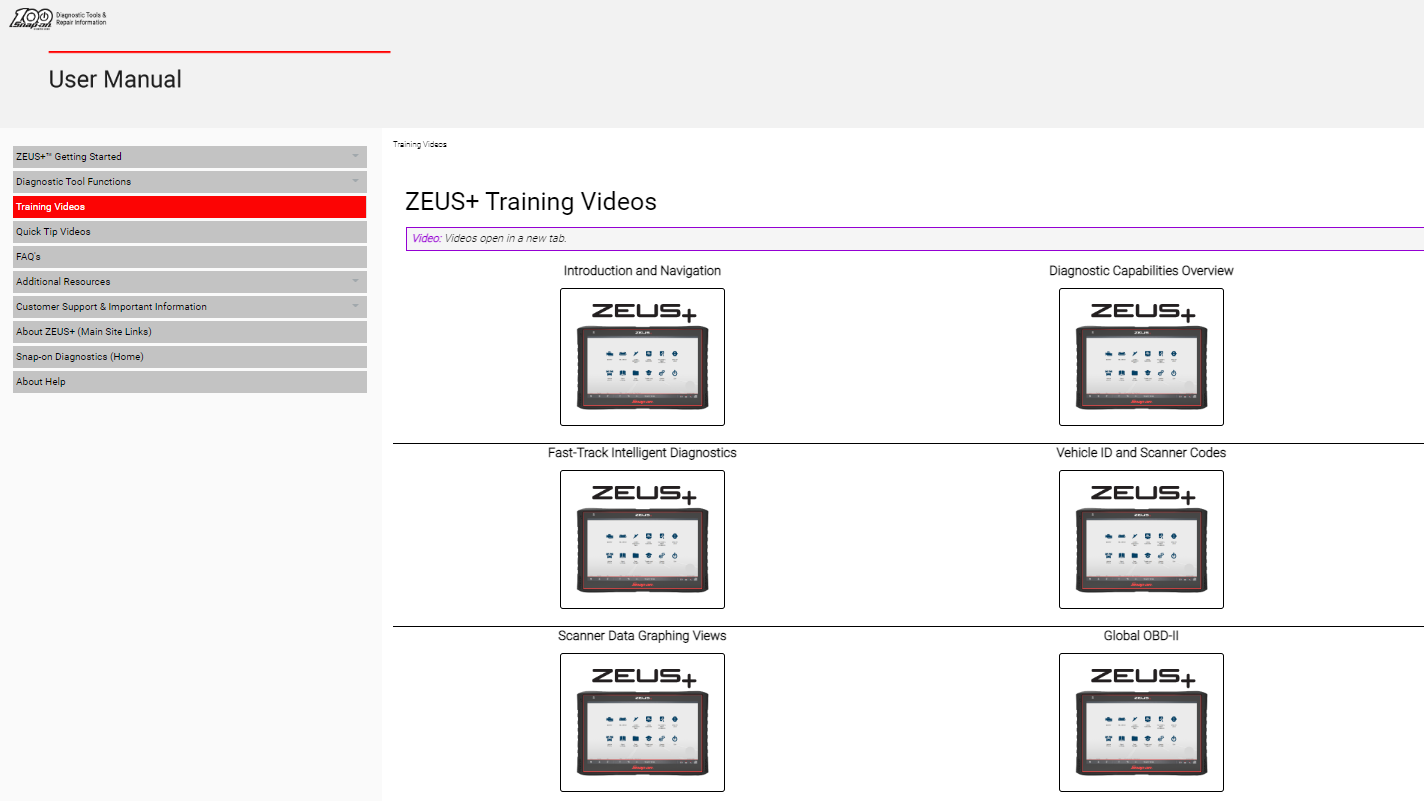Expand the "ZEUS+ Getting Started" section

[189, 156]
